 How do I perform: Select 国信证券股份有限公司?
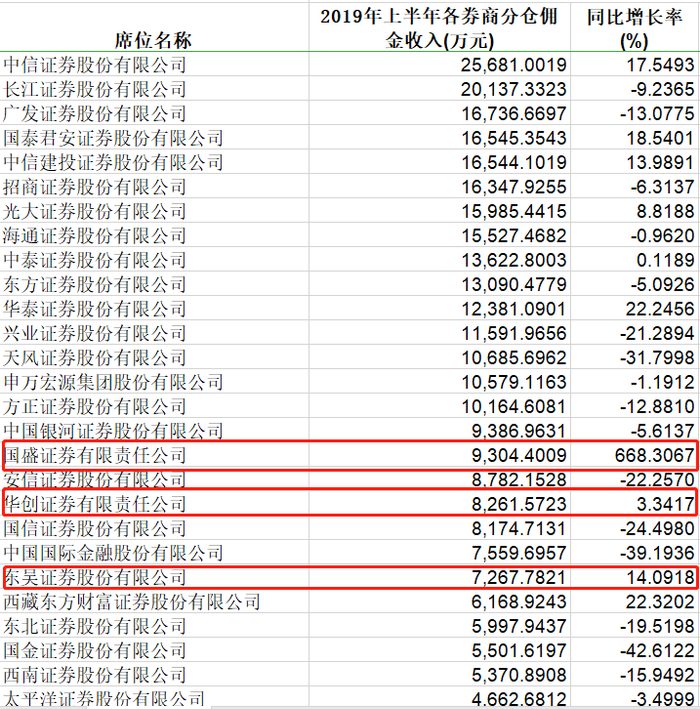point(95,529)
